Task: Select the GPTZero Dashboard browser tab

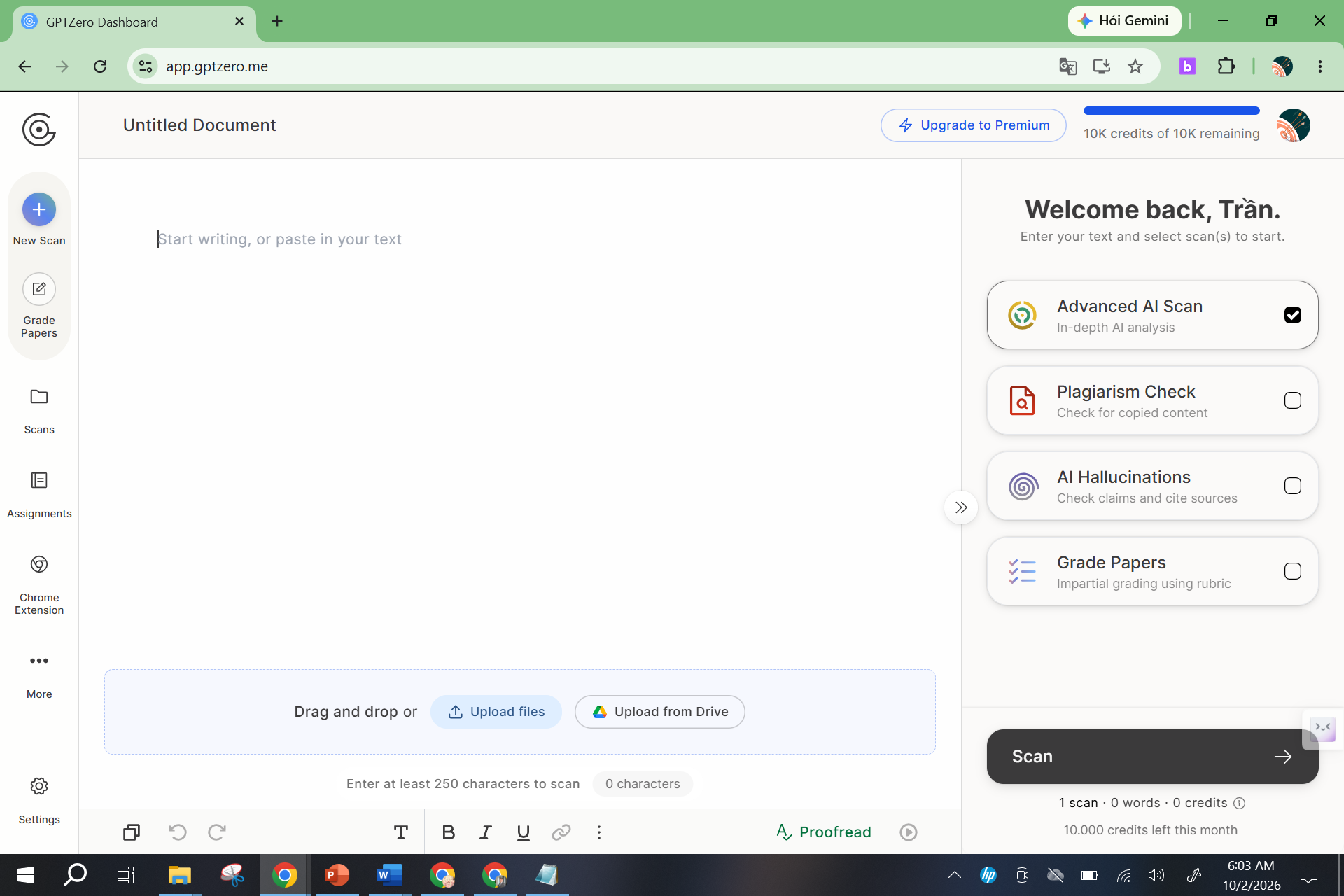Action: [134, 22]
